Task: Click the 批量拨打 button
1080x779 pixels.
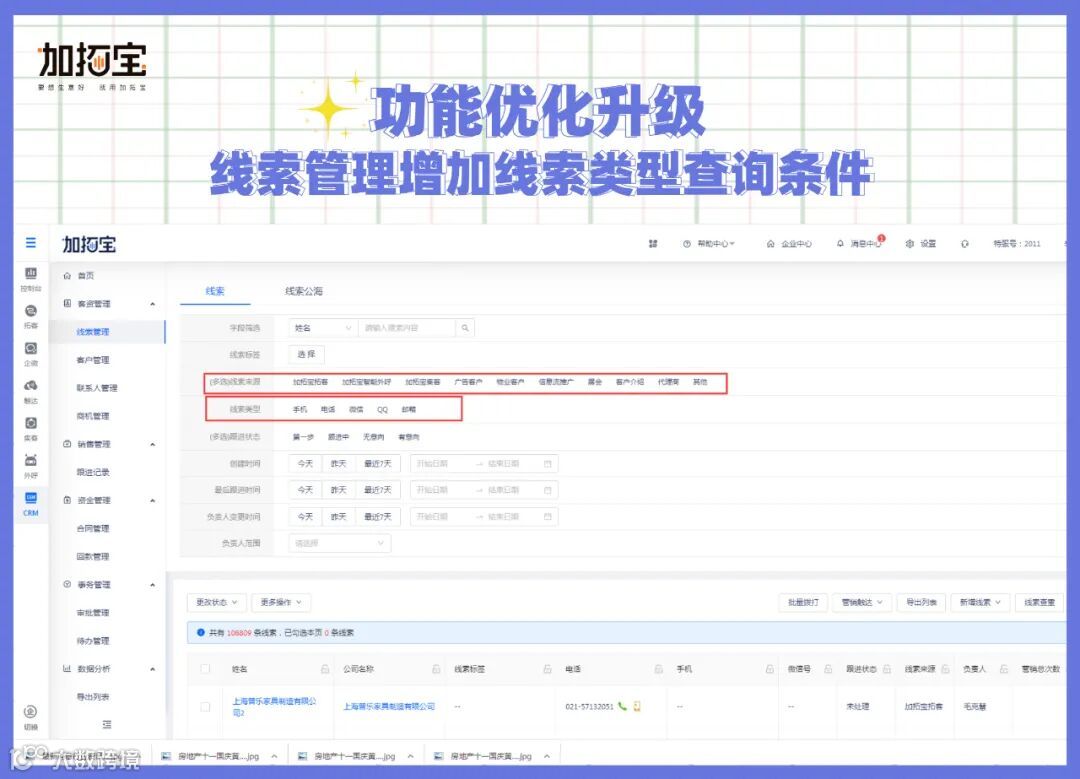Action: click(803, 603)
